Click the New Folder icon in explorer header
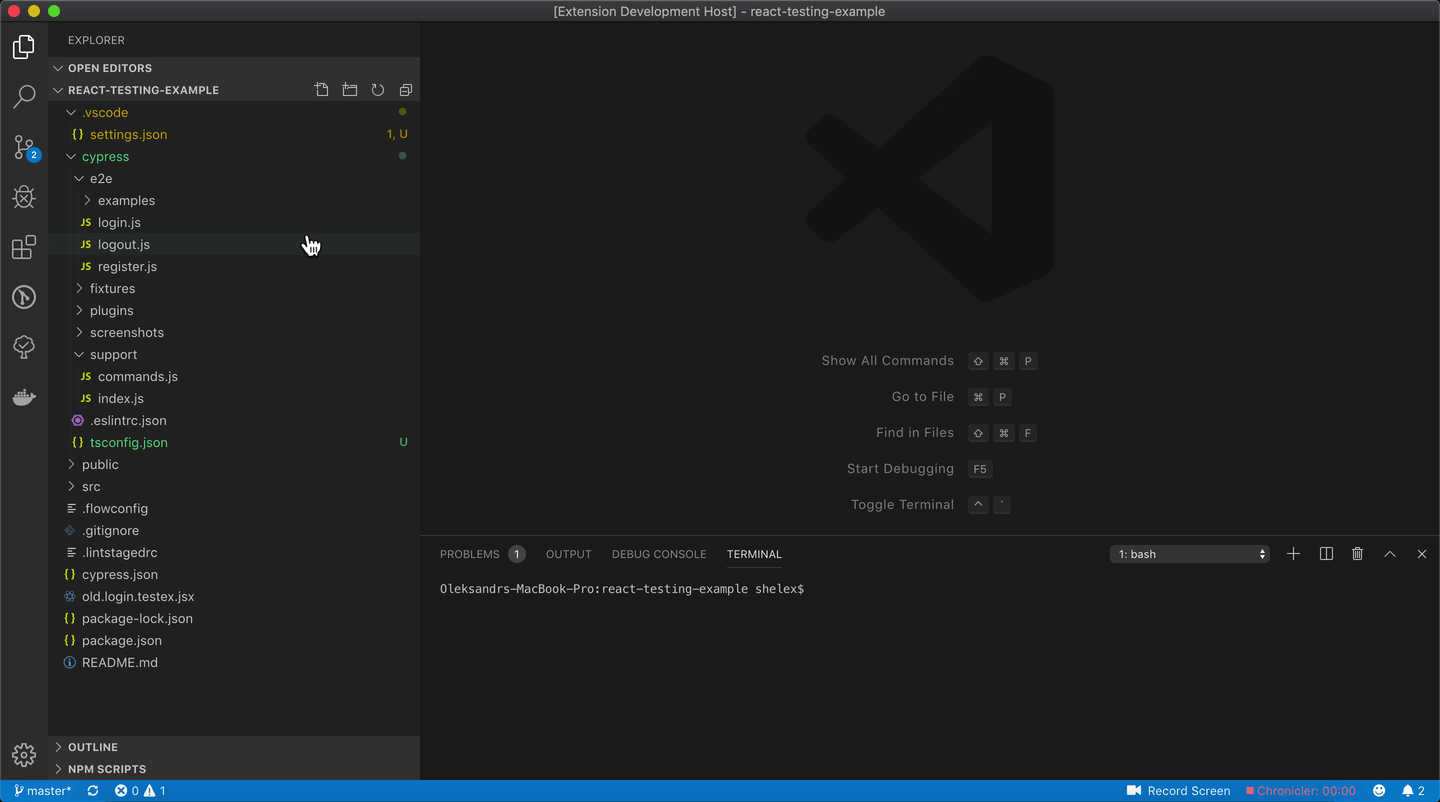1440x802 pixels. (350, 90)
